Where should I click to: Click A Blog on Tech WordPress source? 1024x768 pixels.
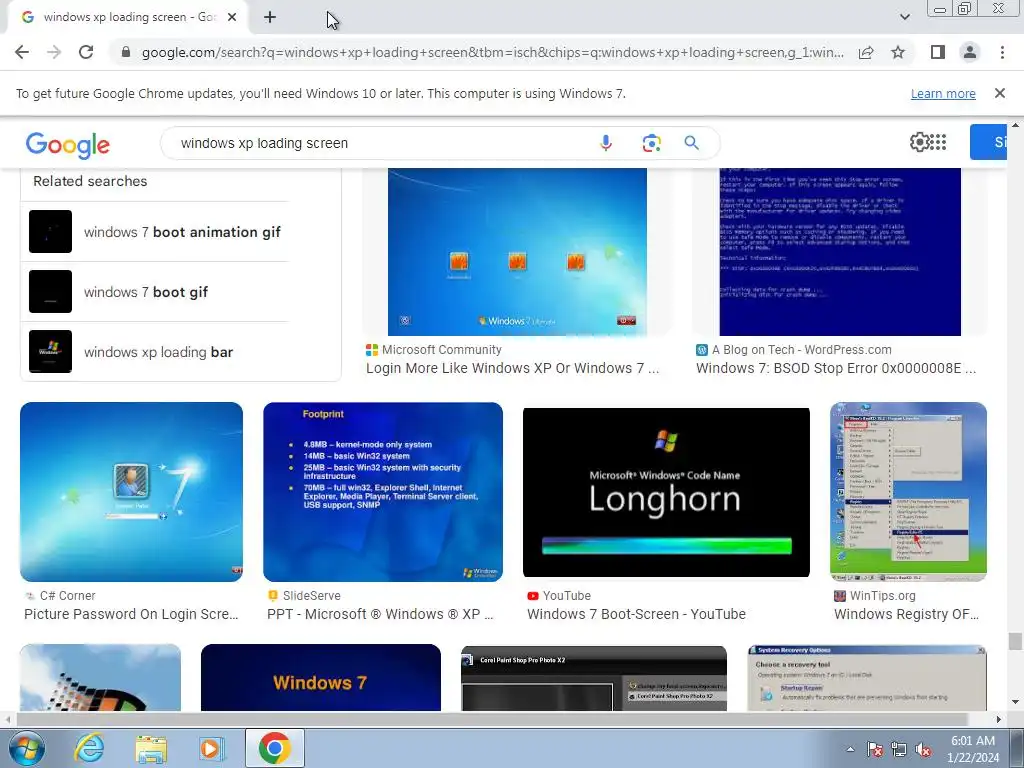click(801, 349)
